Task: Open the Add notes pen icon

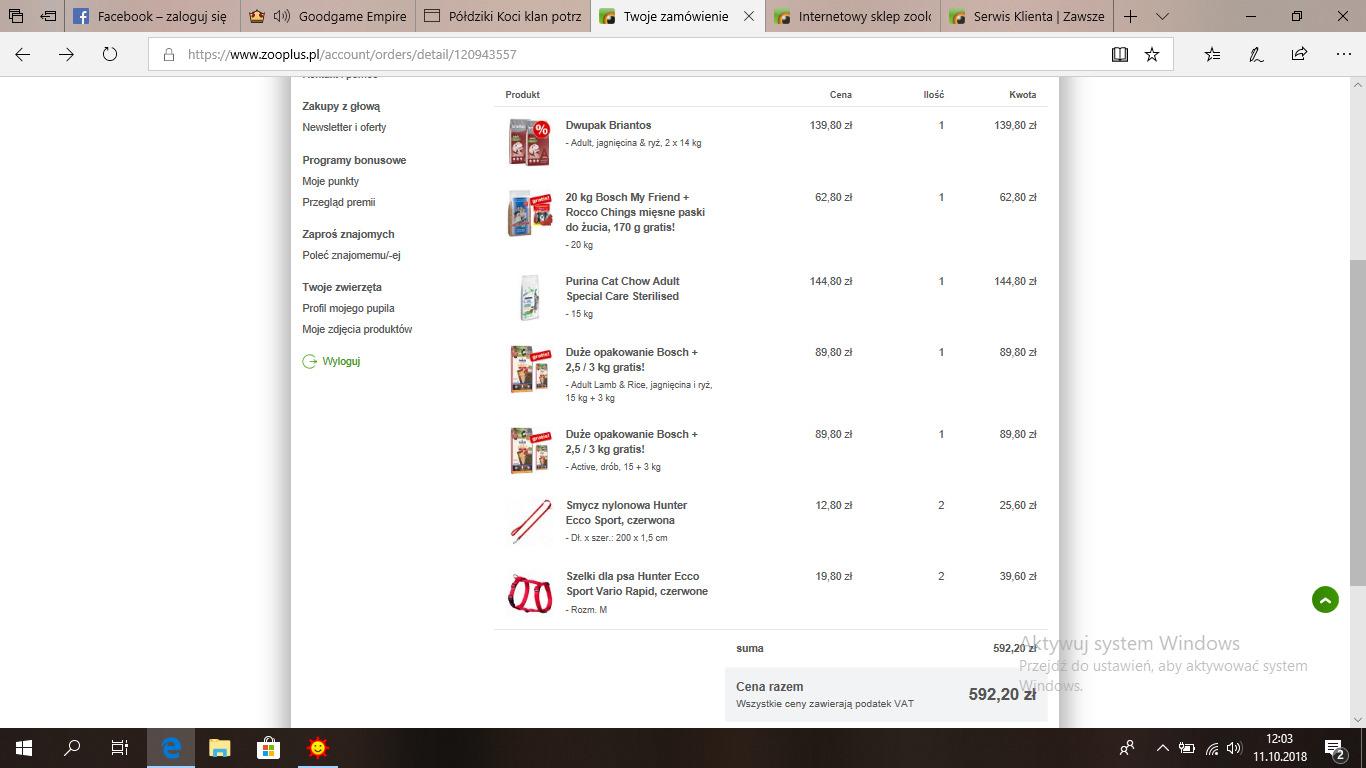Action: [1256, 55]
